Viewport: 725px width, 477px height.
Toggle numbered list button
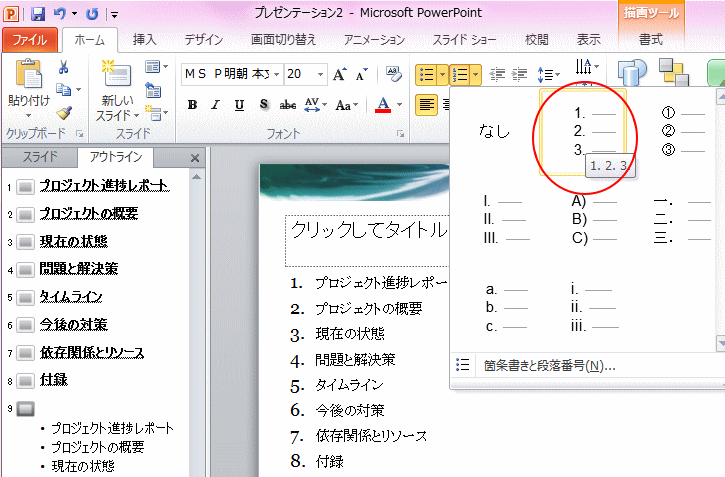click(460, 74)
